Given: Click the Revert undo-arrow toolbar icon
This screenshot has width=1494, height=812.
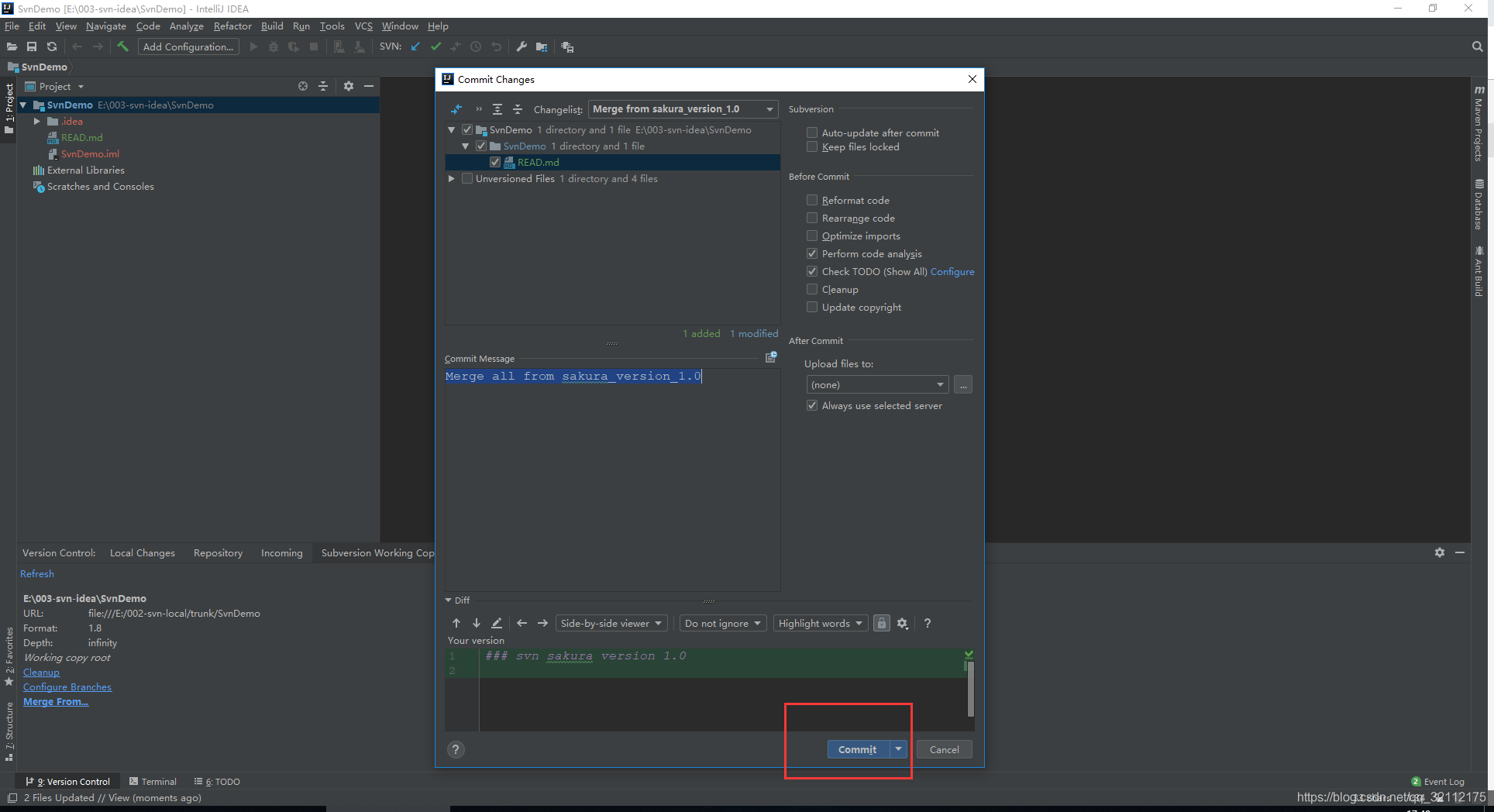Looking at the screenshot, I should (496, 46).
